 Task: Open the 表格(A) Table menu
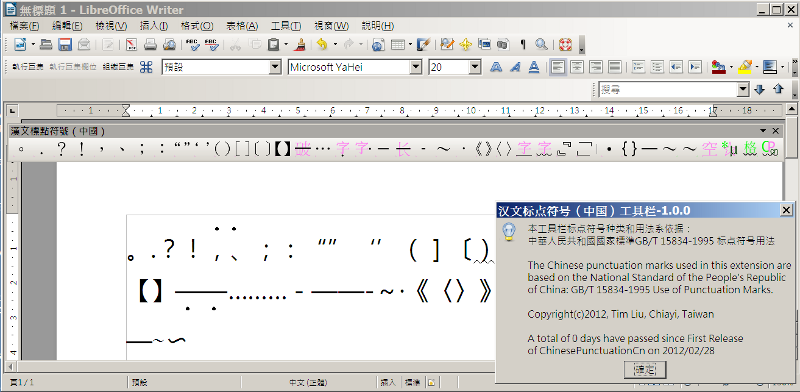click(242, 26)
